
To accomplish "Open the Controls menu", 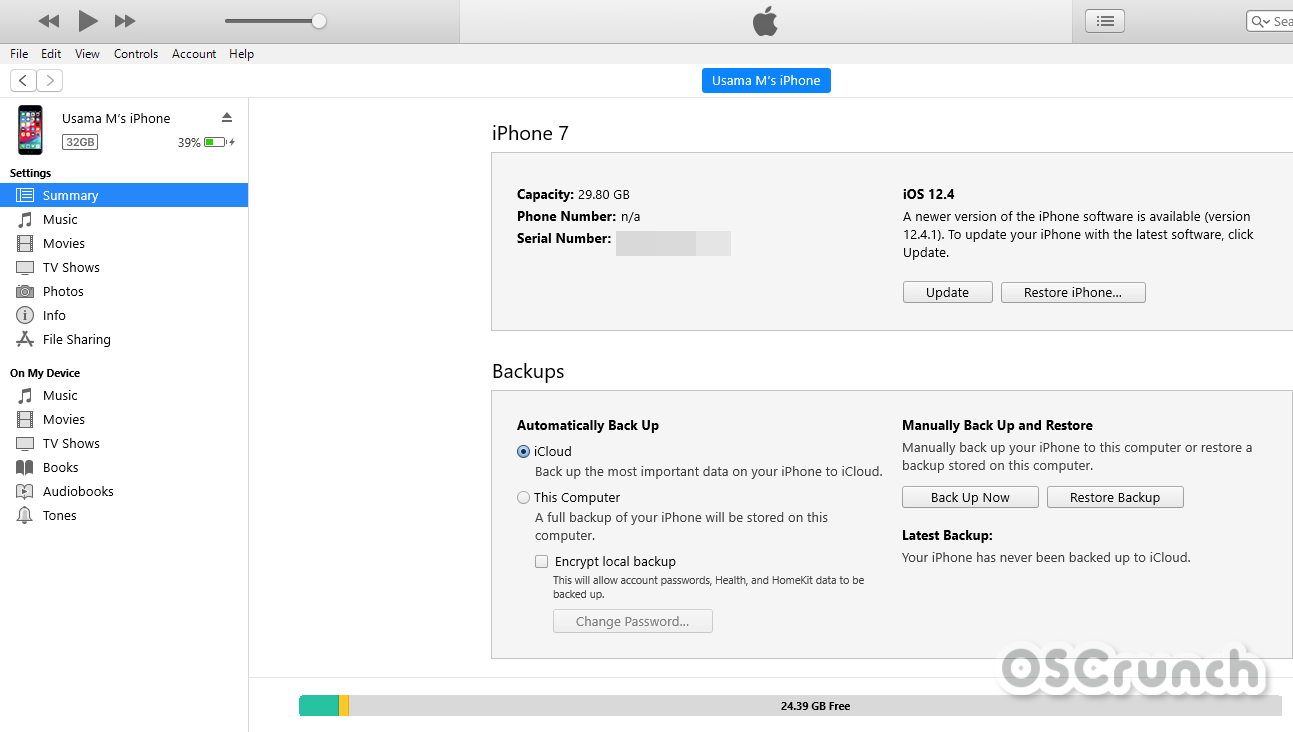I will tap(136, 54).
